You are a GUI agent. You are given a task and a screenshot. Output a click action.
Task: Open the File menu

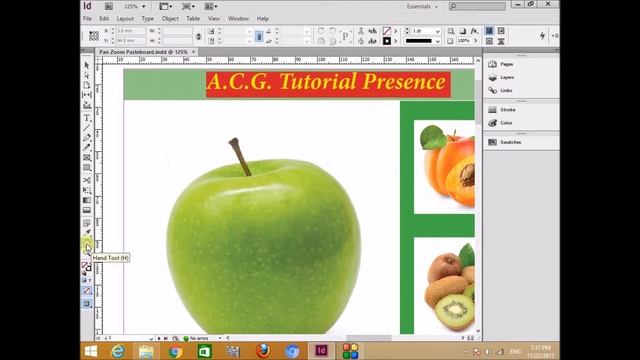click(x=87, y=19)
